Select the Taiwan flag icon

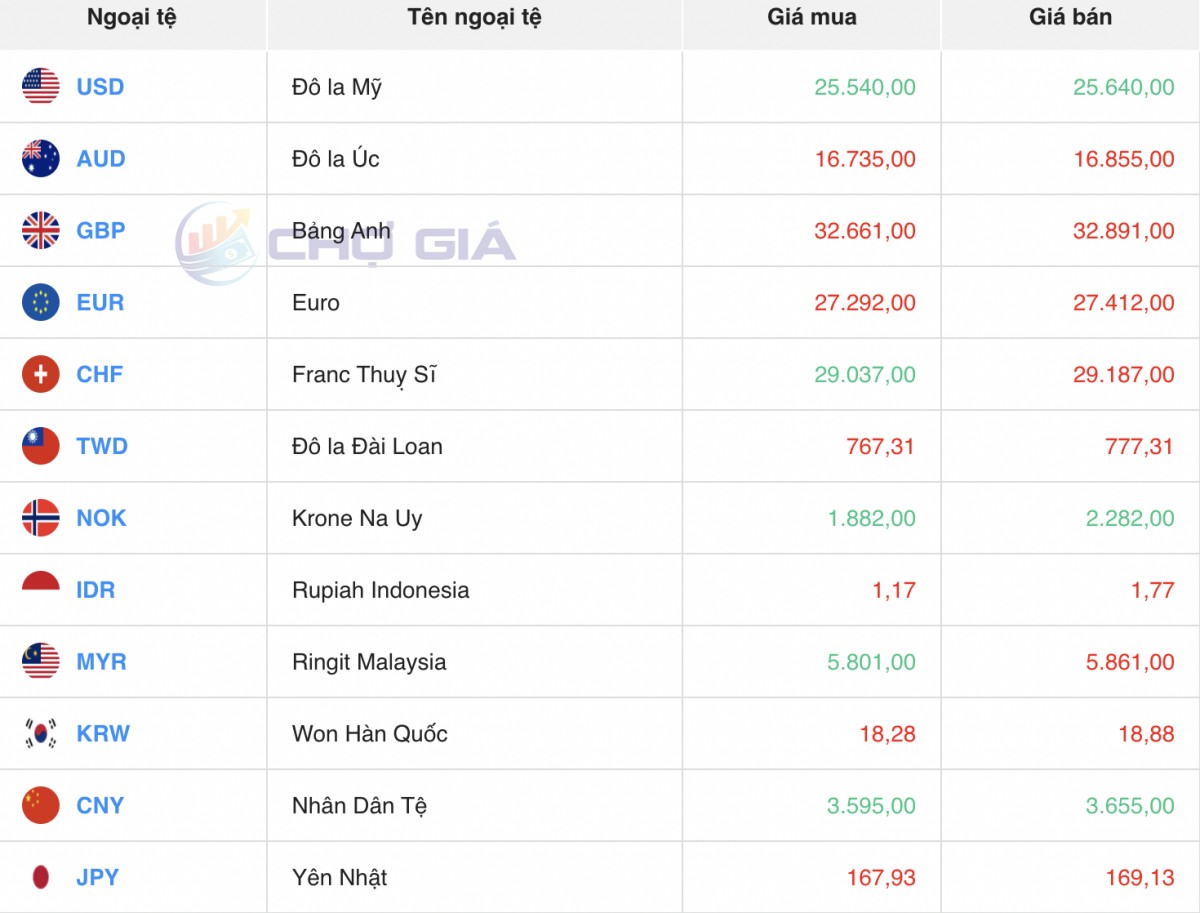pos(41,447)
